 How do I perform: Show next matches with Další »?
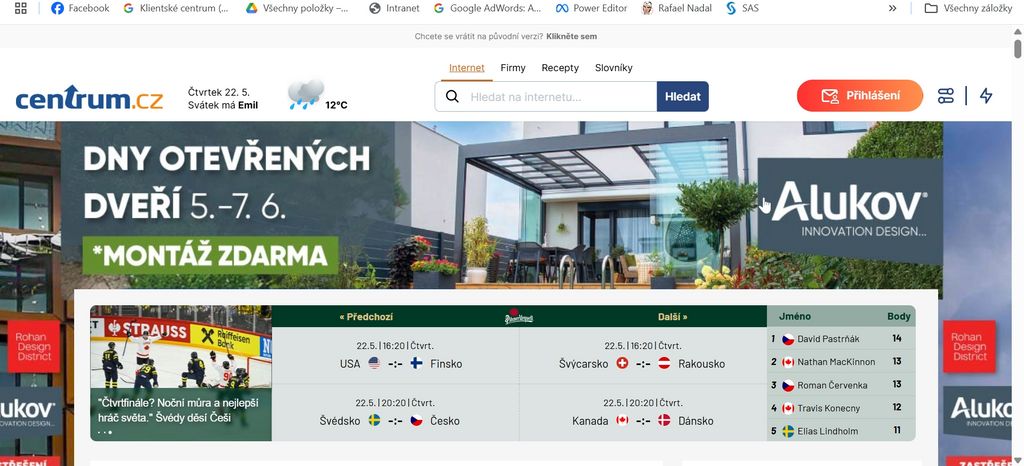click(673, 317)
